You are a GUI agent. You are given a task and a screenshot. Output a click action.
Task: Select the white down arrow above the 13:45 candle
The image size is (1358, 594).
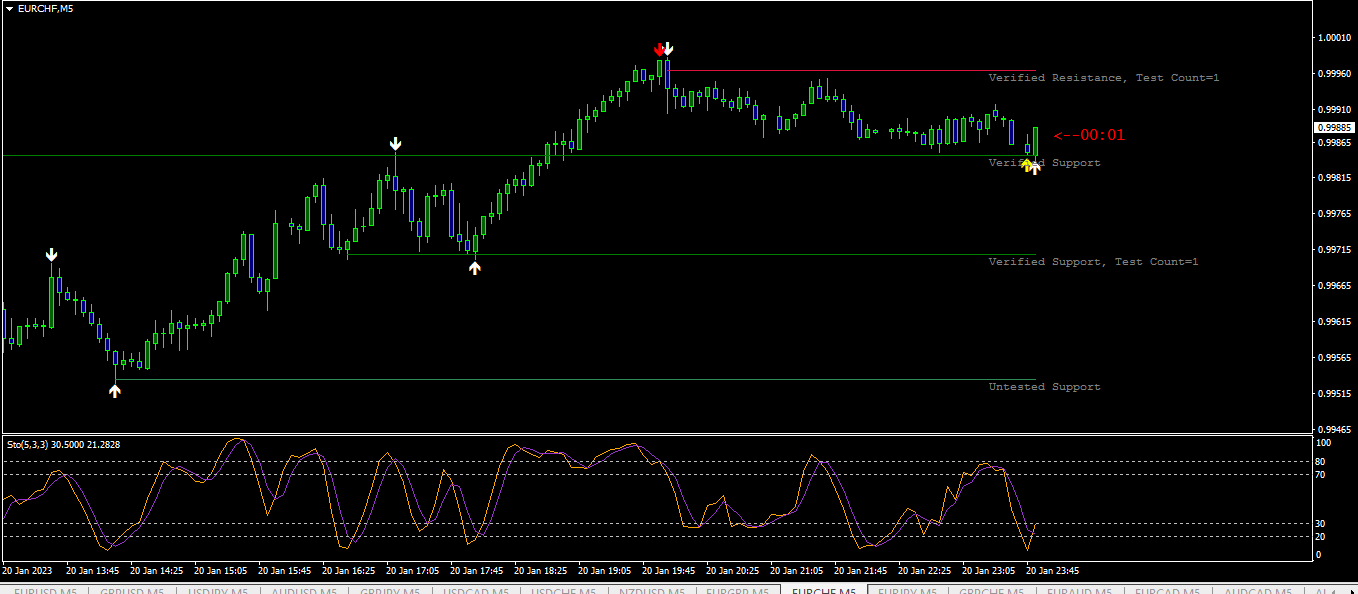click(x=51, y=255)
